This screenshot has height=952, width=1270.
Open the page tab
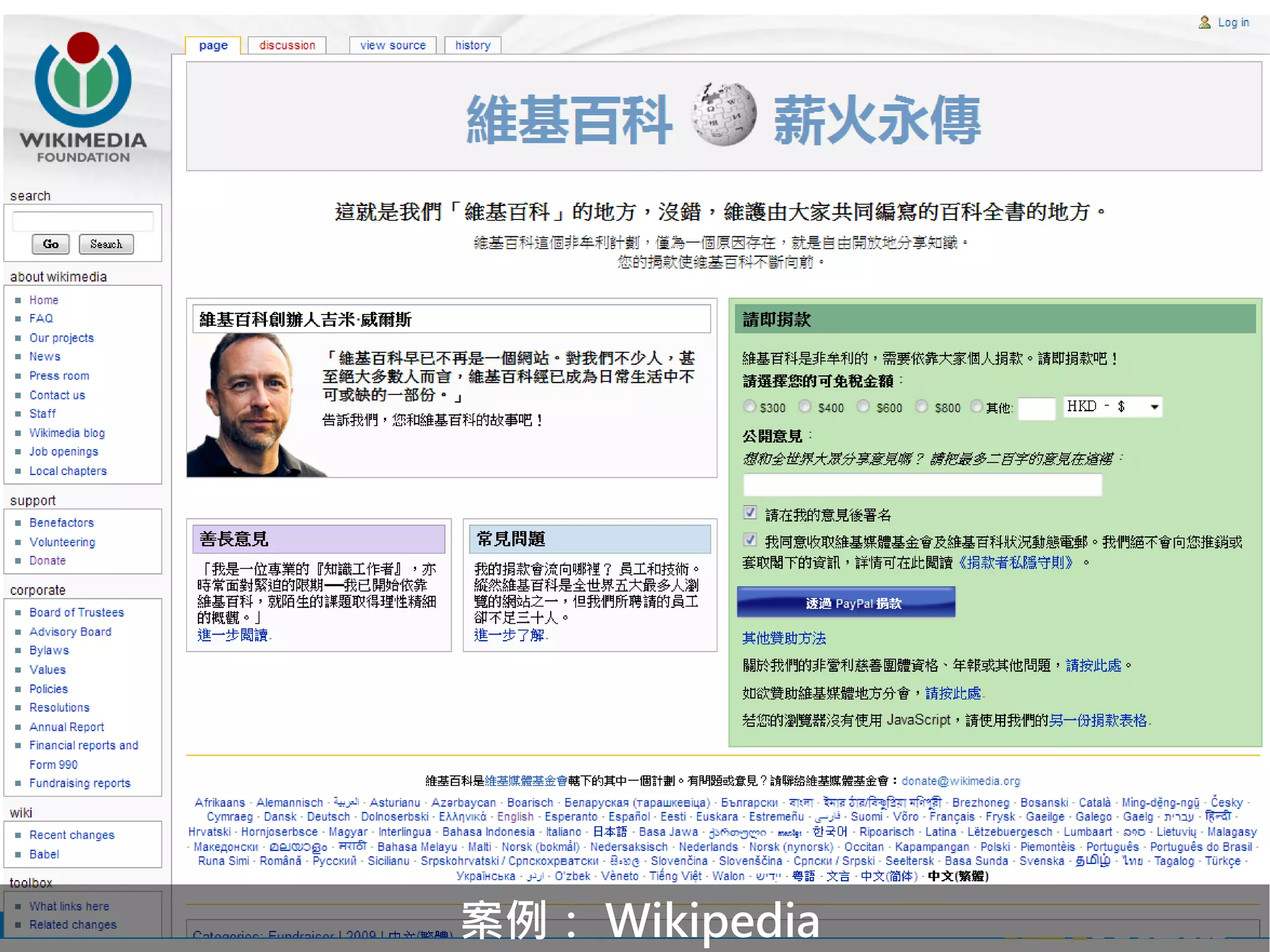tap(213, 45)
